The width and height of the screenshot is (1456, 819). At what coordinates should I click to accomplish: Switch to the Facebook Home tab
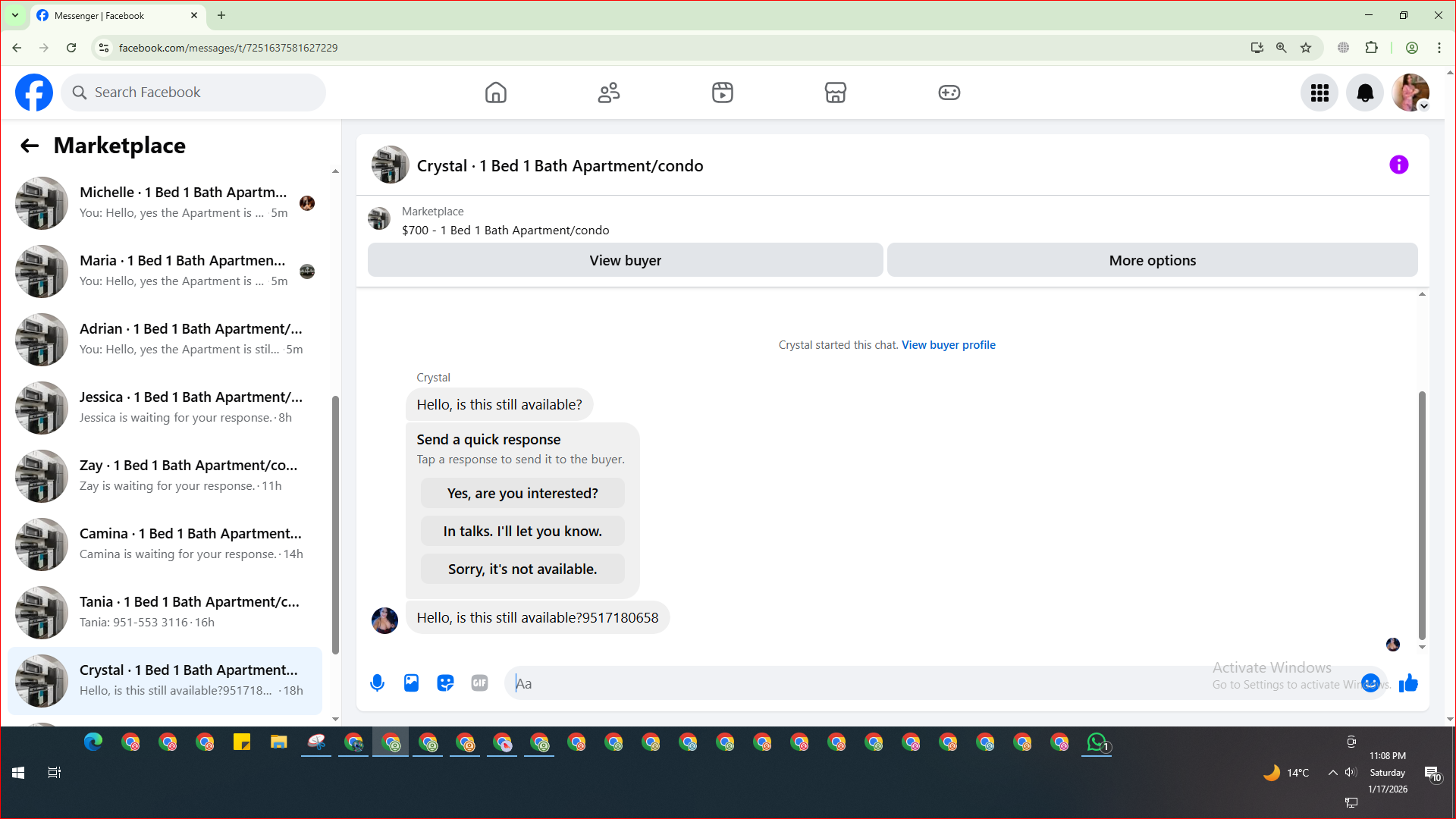tap(495, 93)
